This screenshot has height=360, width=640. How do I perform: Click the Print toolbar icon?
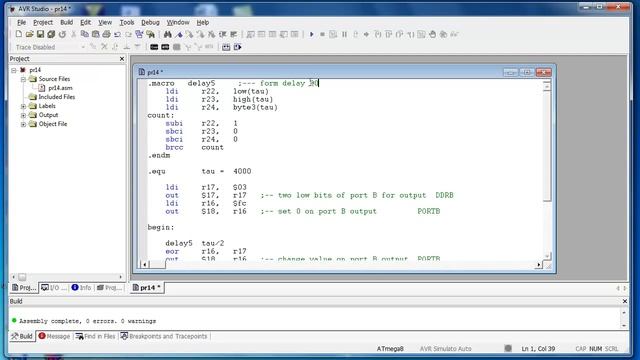click(x=106, y=35)
